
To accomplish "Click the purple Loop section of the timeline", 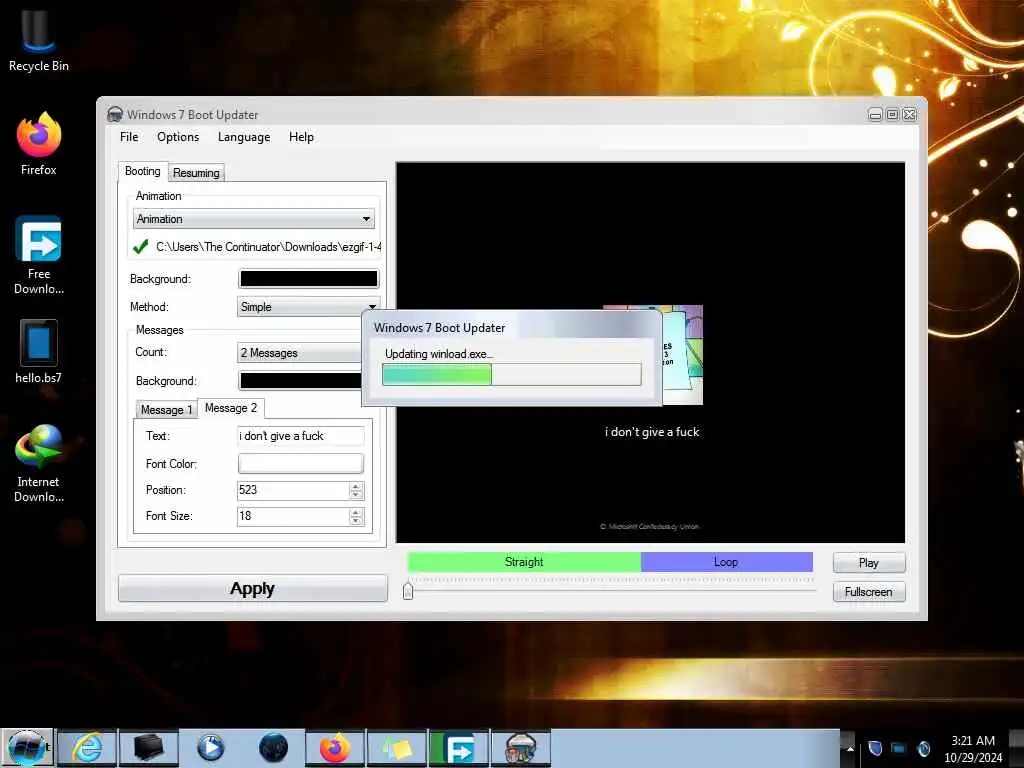I will point(726,562).
